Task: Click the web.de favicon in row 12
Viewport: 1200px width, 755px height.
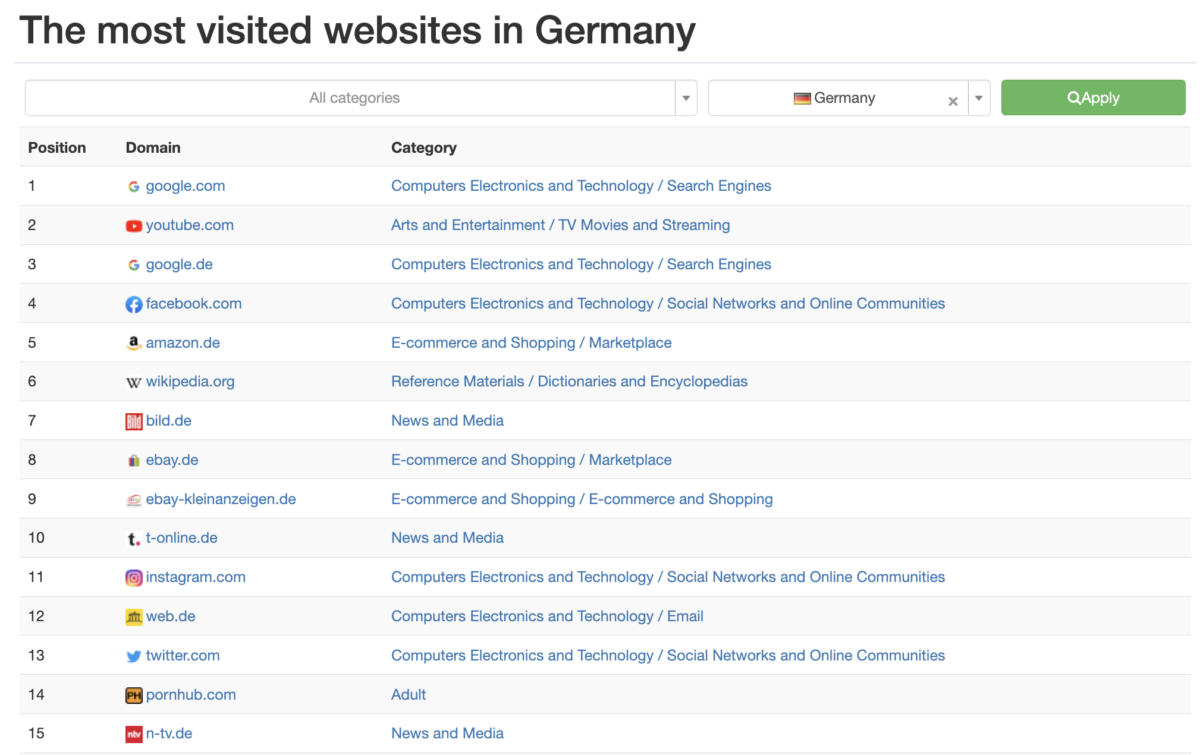Action: (134, 617)
